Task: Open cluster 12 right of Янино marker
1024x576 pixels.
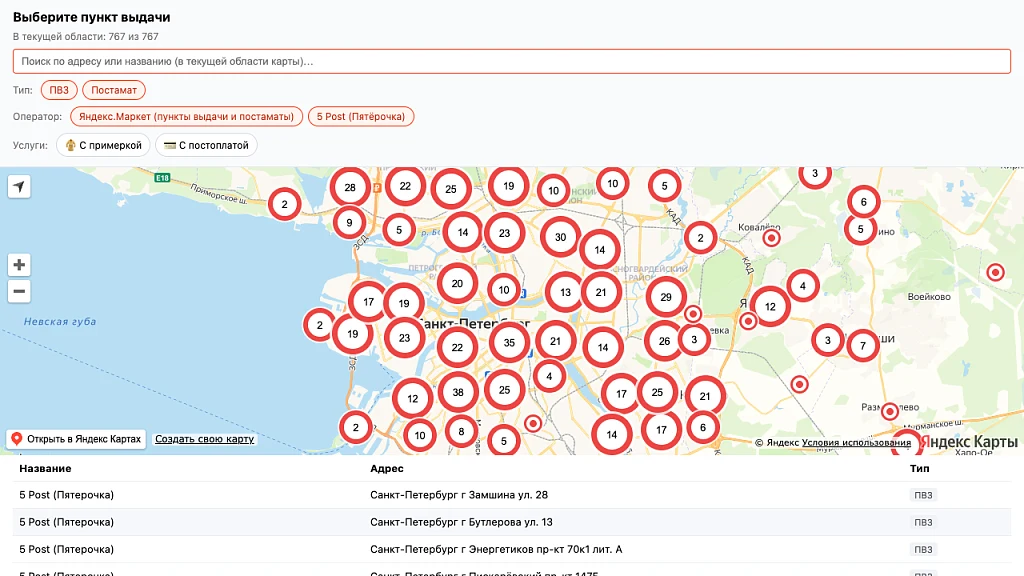Action: (771, 306)
